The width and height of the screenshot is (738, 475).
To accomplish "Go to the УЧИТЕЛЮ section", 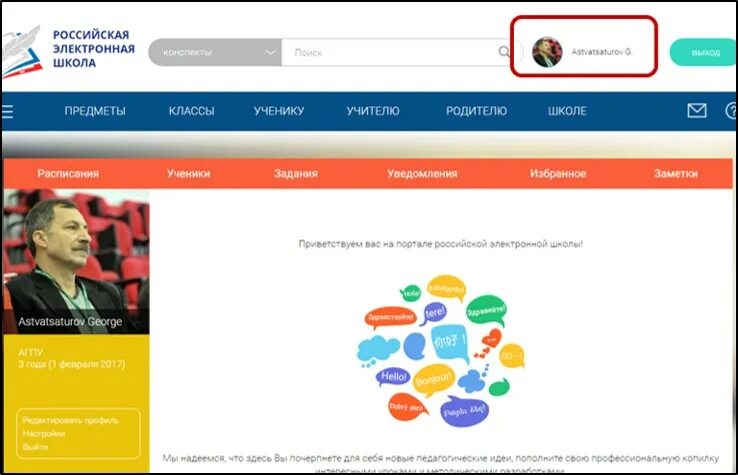I will pyautogui.click(x=373, y=111).
